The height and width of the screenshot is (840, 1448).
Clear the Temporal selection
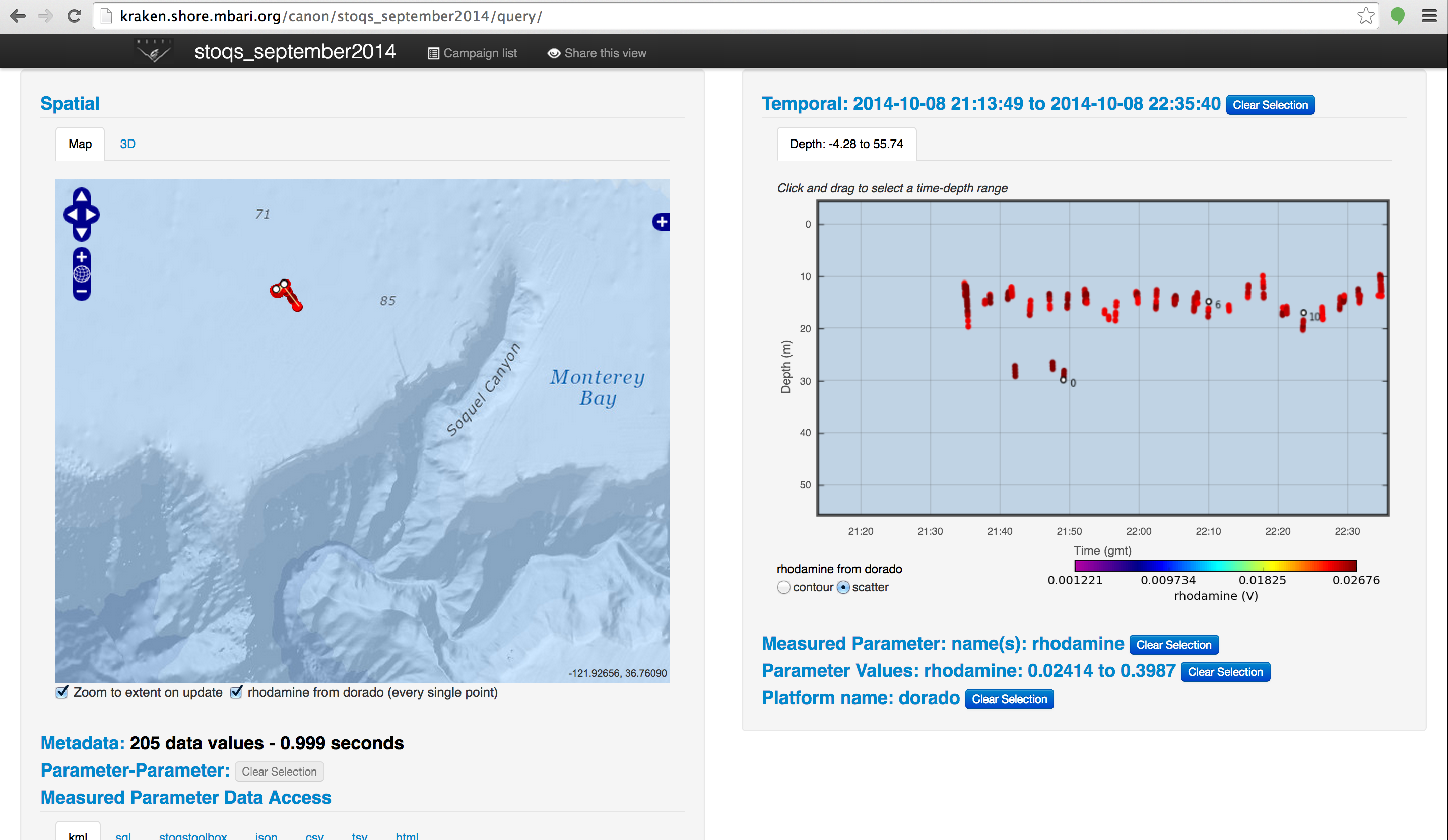[x=1270, y=105]
